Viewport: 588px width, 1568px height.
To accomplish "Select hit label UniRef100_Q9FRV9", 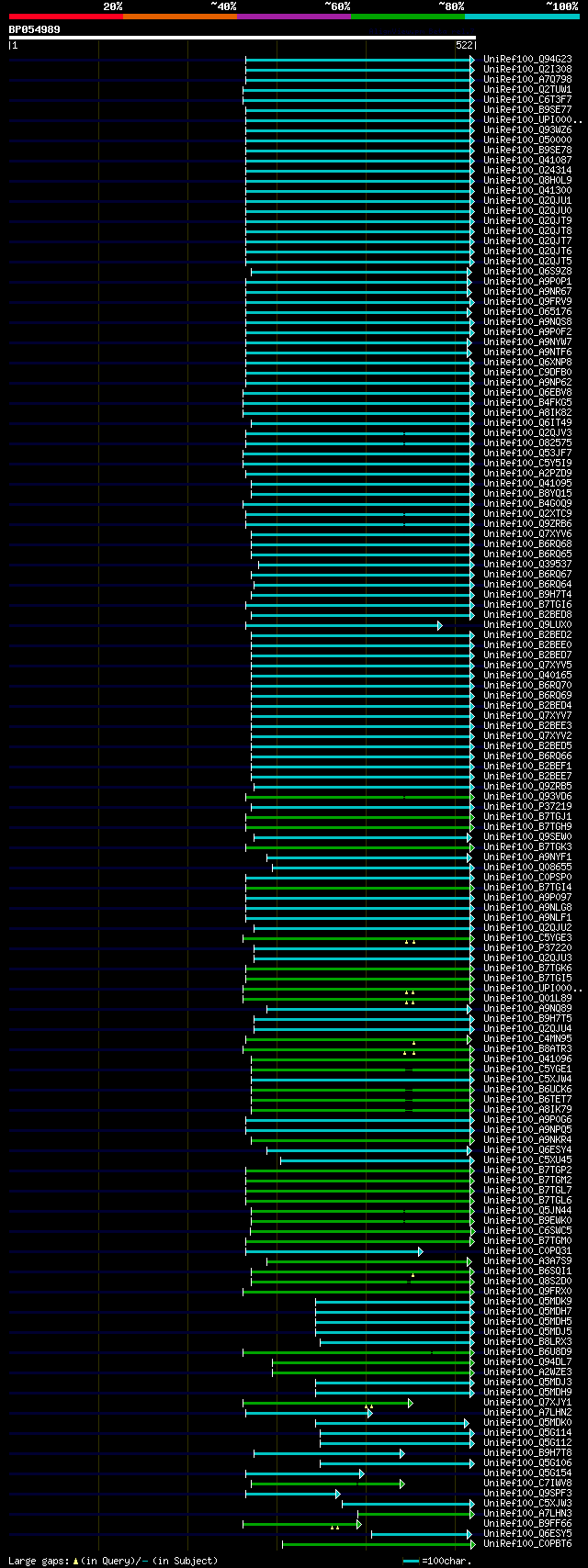I will click(527, 302).
